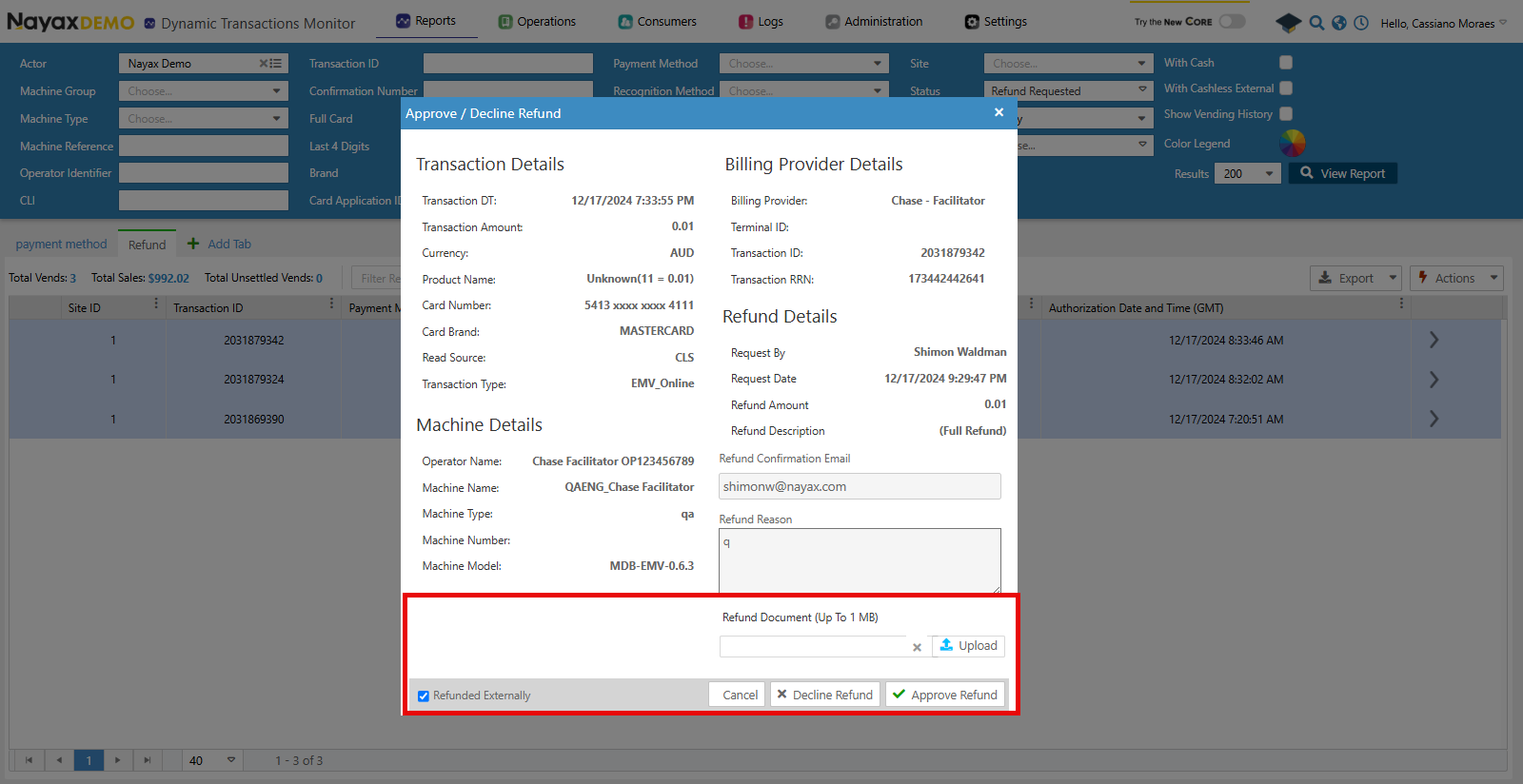Open the Consumers menu

657,21
